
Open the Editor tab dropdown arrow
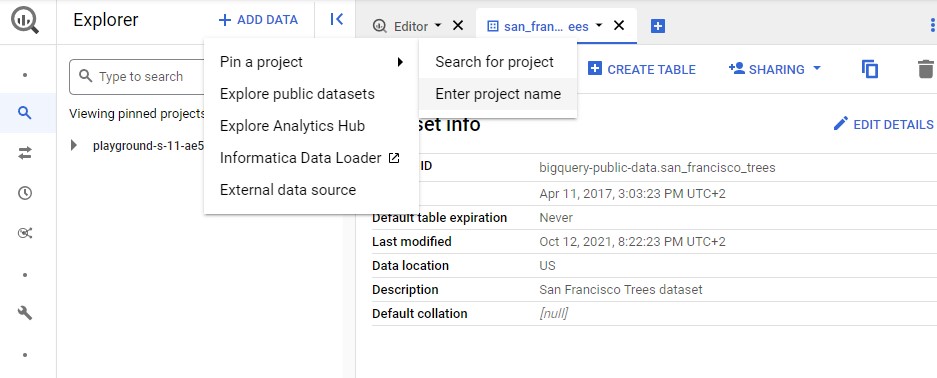[438, 26]
